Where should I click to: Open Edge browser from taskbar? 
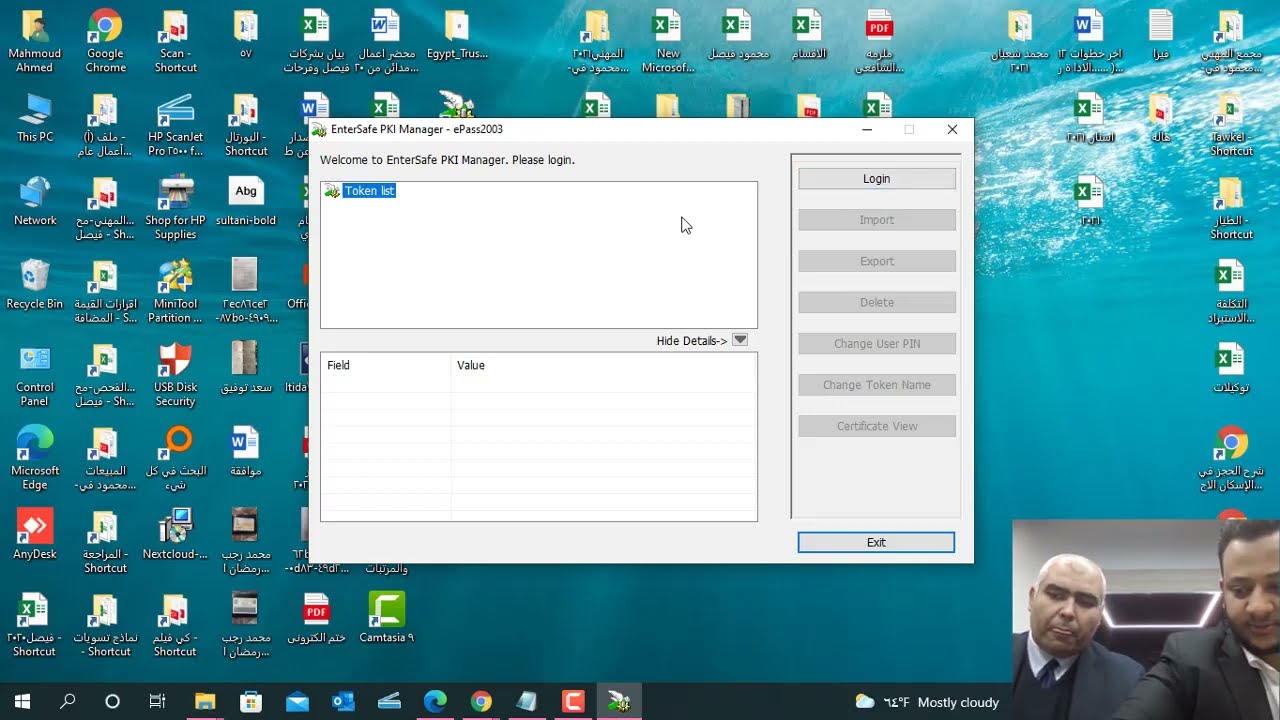435,702
